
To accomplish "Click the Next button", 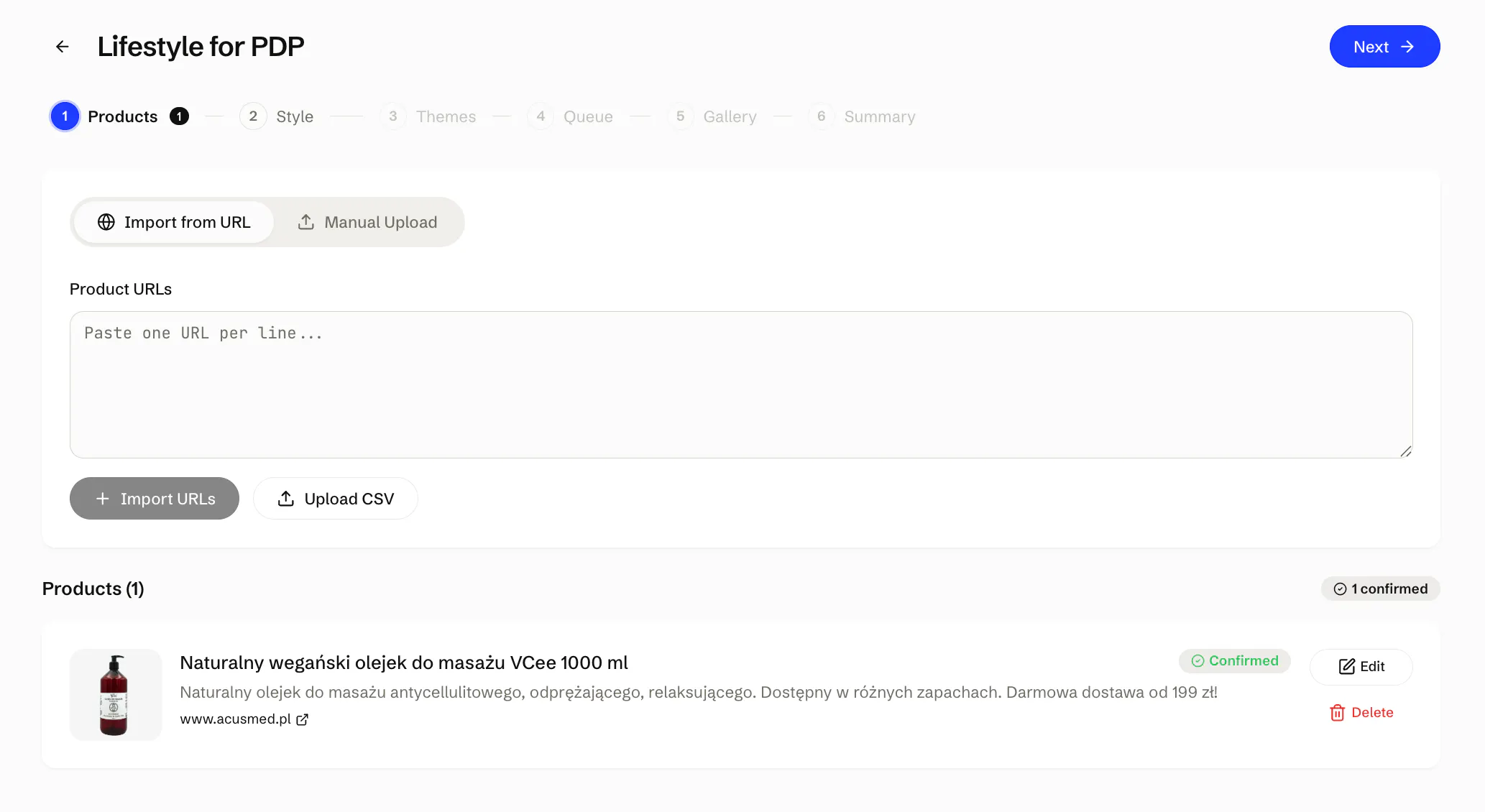I will 1384,47.
